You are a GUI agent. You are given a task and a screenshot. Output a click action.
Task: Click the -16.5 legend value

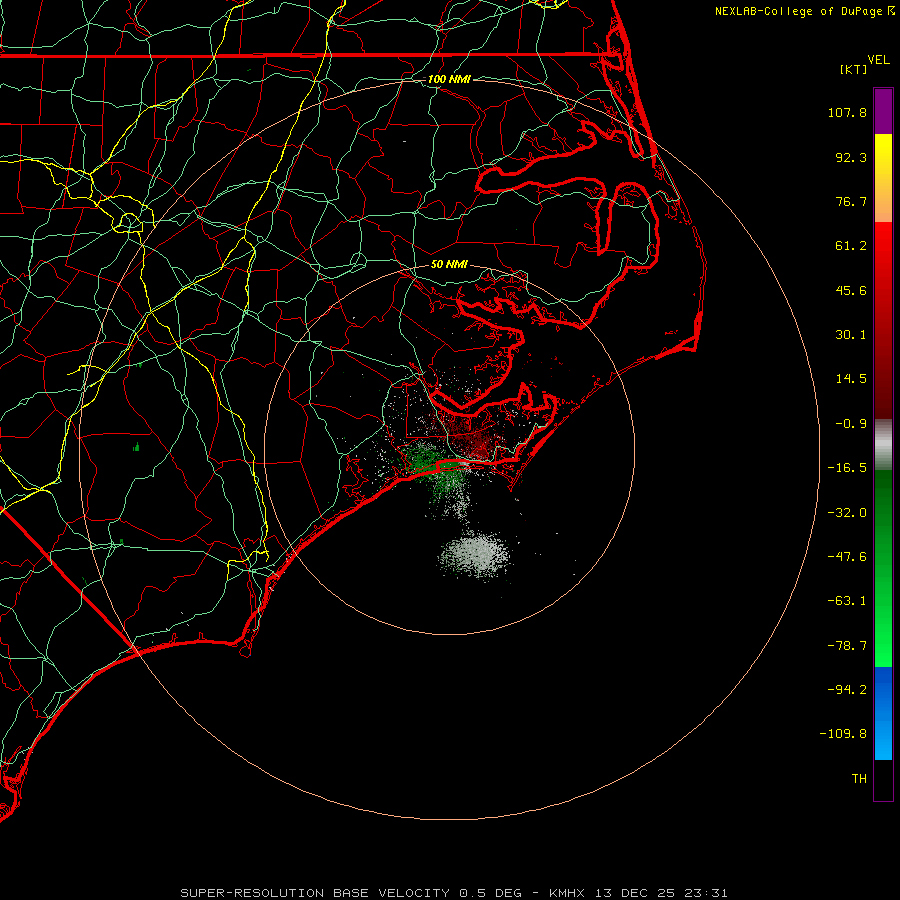pos(847,468)
